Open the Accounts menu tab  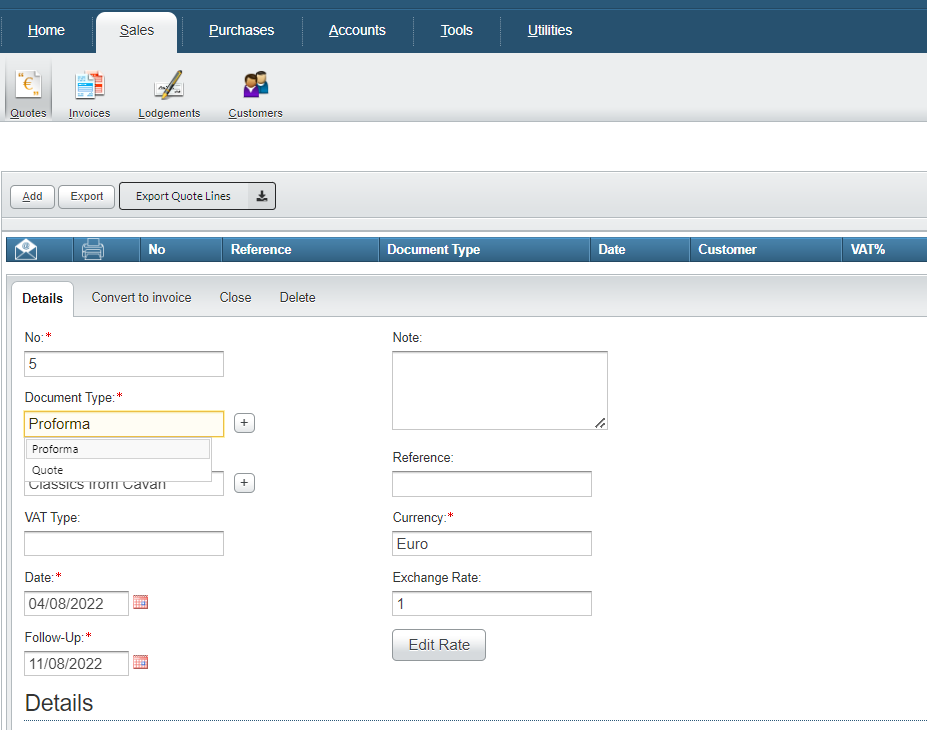point(357,30)
